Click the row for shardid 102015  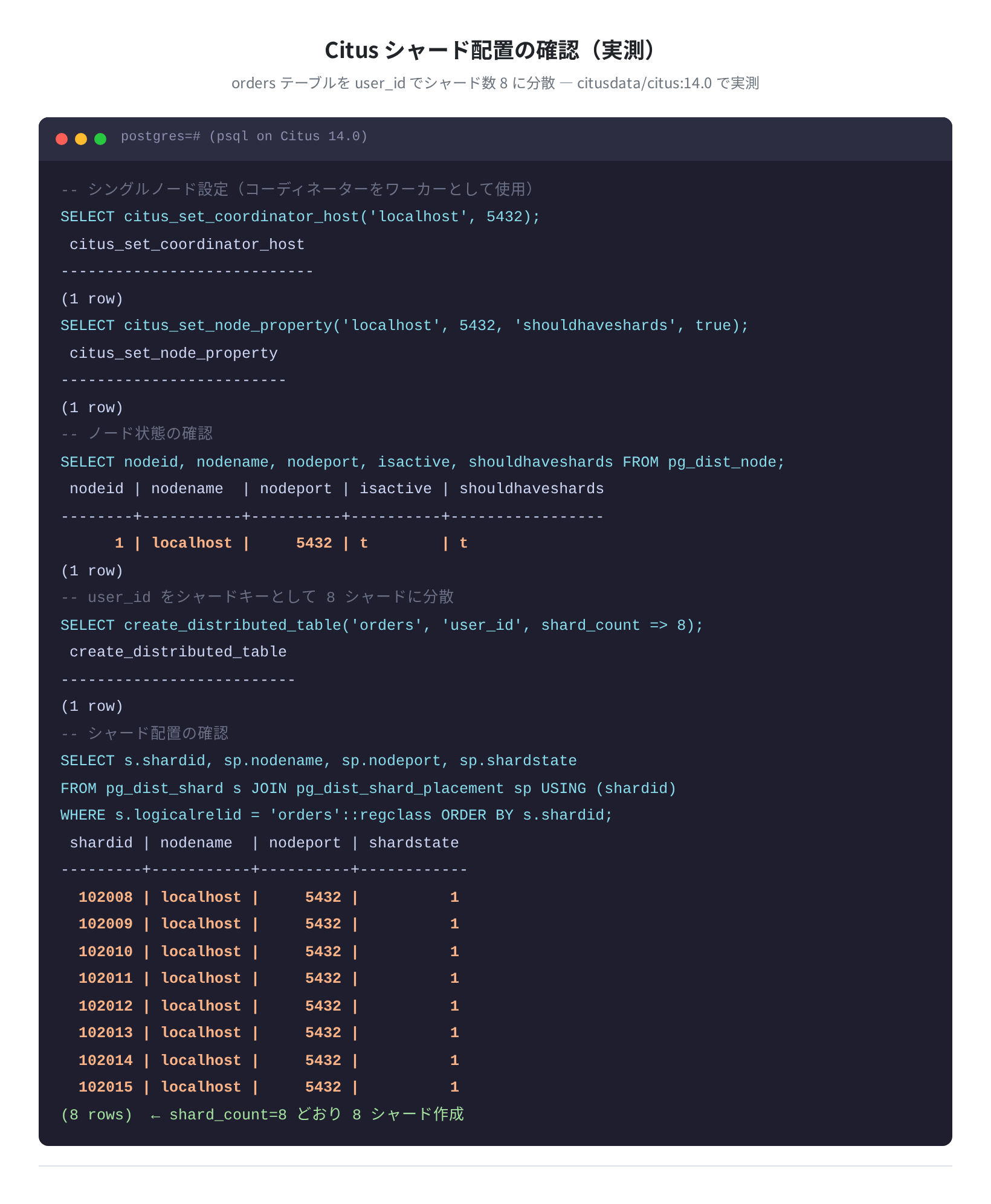pyautogui.click(x=269, y=1087)
